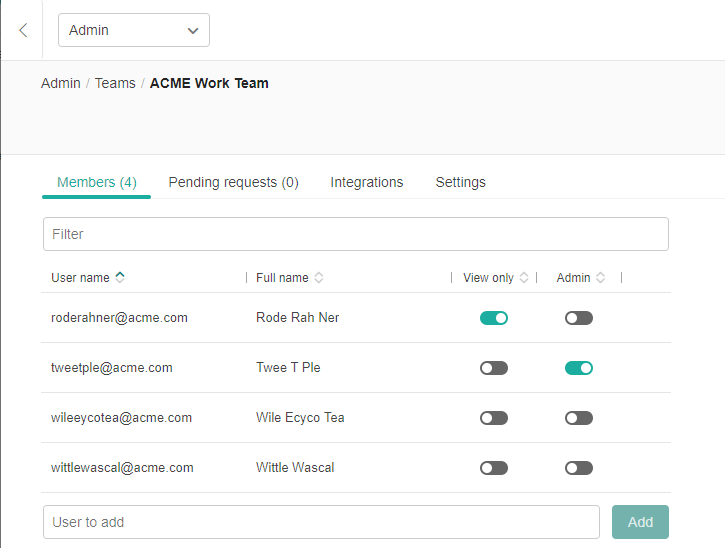This screenshot has width=725, height=548.
Task: Go to Admin breadcrumb link
Action: [61, 83]
